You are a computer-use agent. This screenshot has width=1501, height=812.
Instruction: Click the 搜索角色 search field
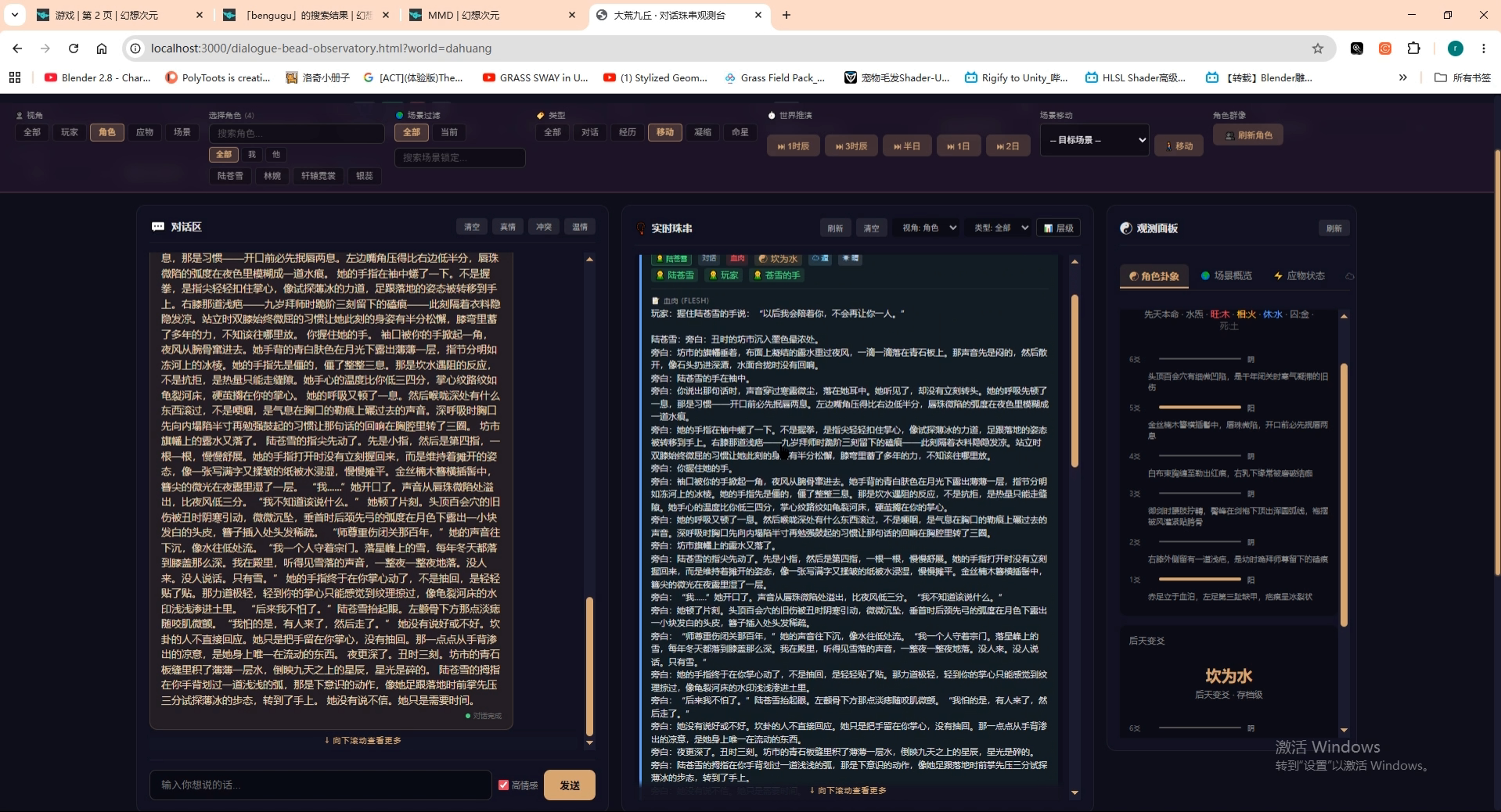click(297, 133)
